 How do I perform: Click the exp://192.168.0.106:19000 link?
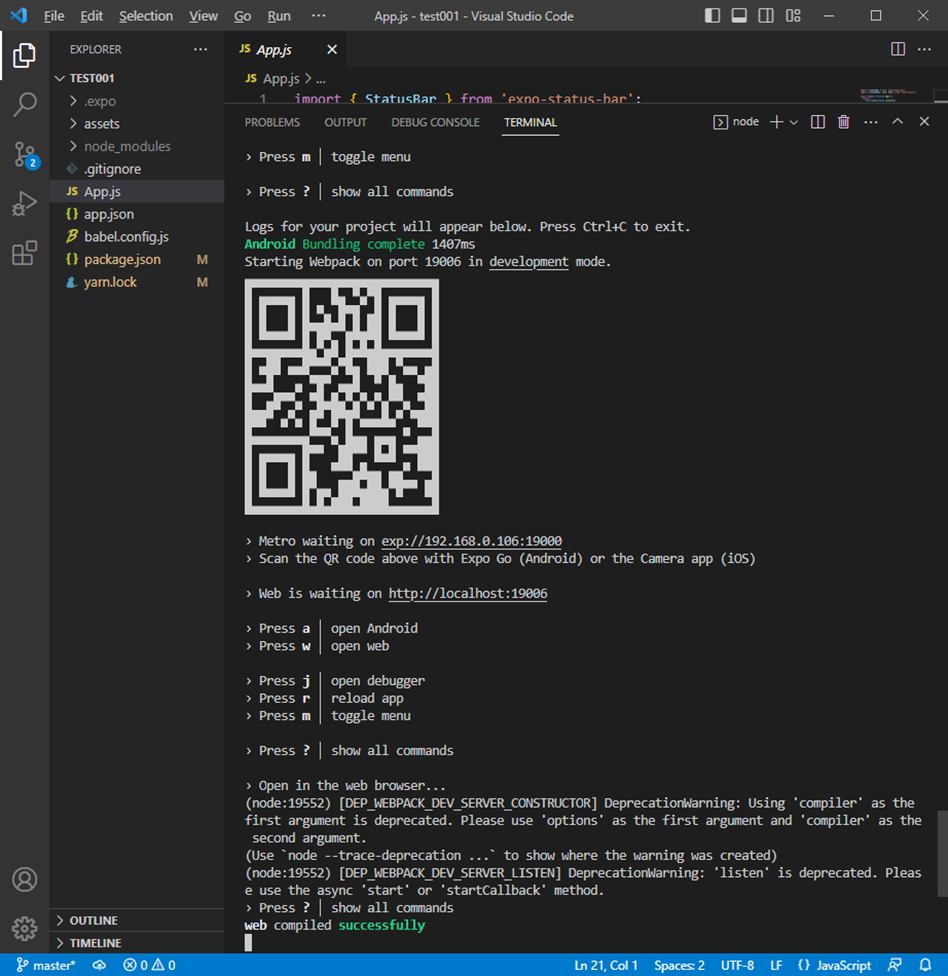pyautogui.click(x=471, y=541)
